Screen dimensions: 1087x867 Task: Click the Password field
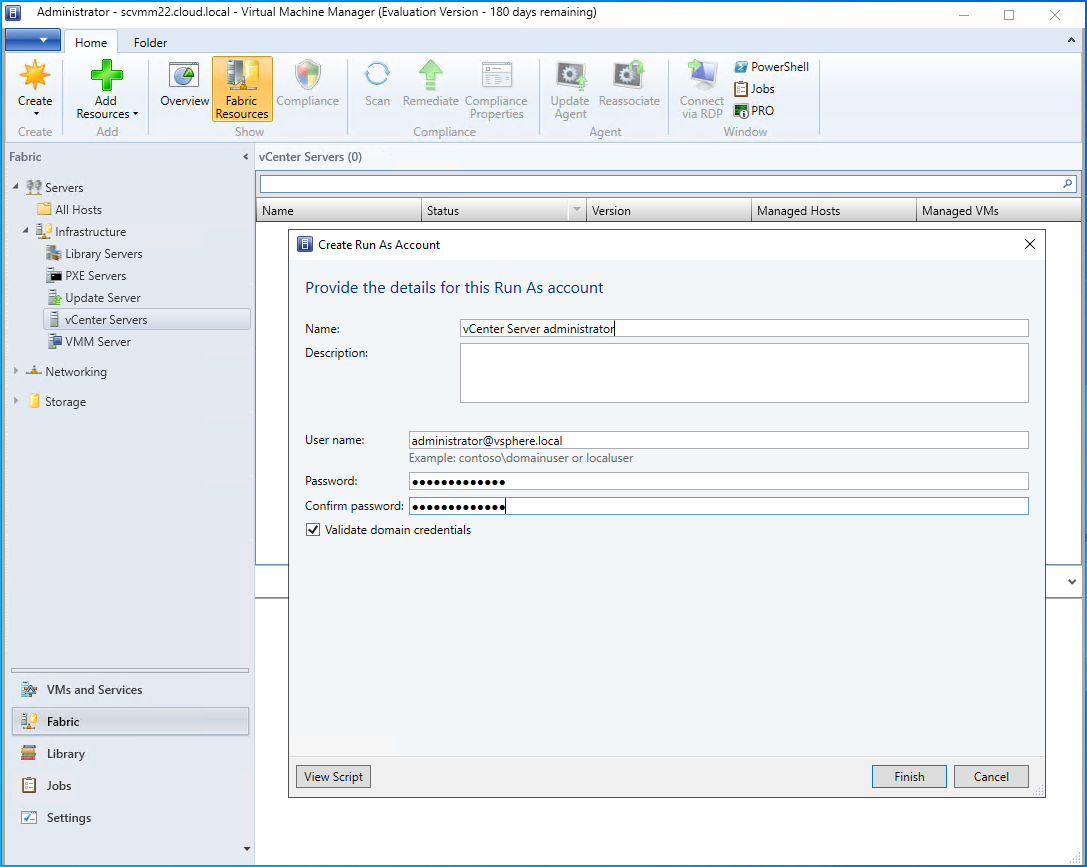(718, 481)
